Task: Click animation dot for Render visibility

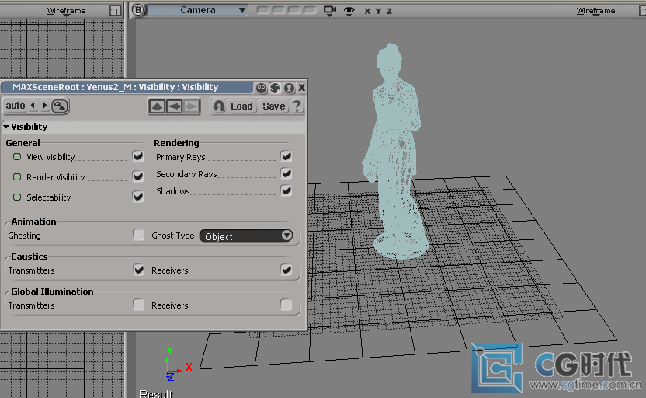Action: (17, 177)
